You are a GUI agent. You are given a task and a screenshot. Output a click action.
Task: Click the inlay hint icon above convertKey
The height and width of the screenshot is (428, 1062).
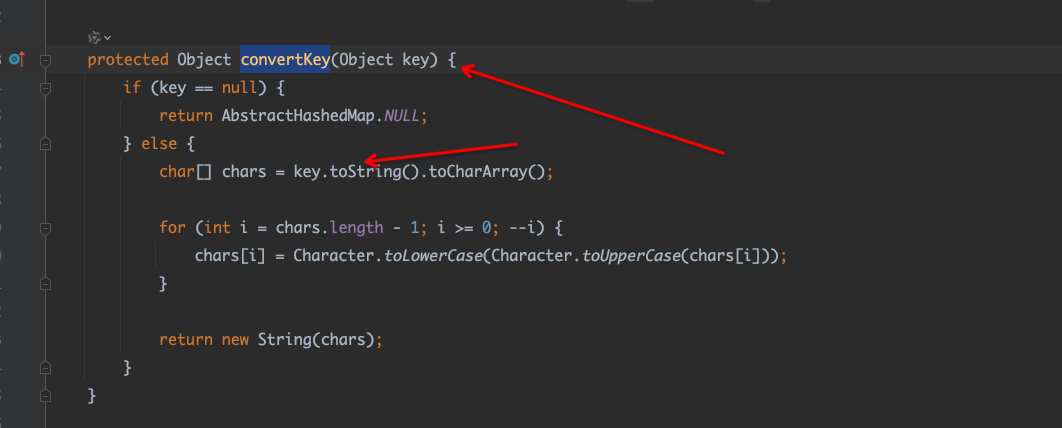tap(94, 37)
